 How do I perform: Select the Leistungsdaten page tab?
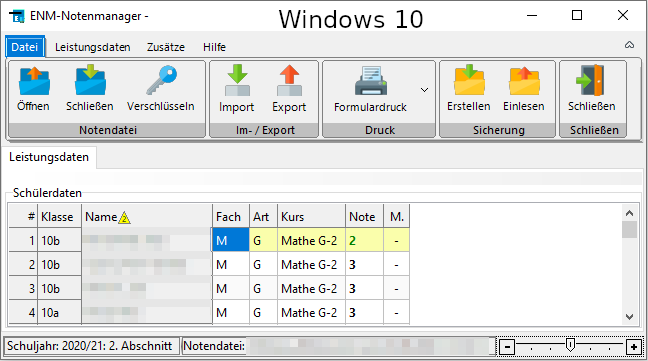pos(49,157)
